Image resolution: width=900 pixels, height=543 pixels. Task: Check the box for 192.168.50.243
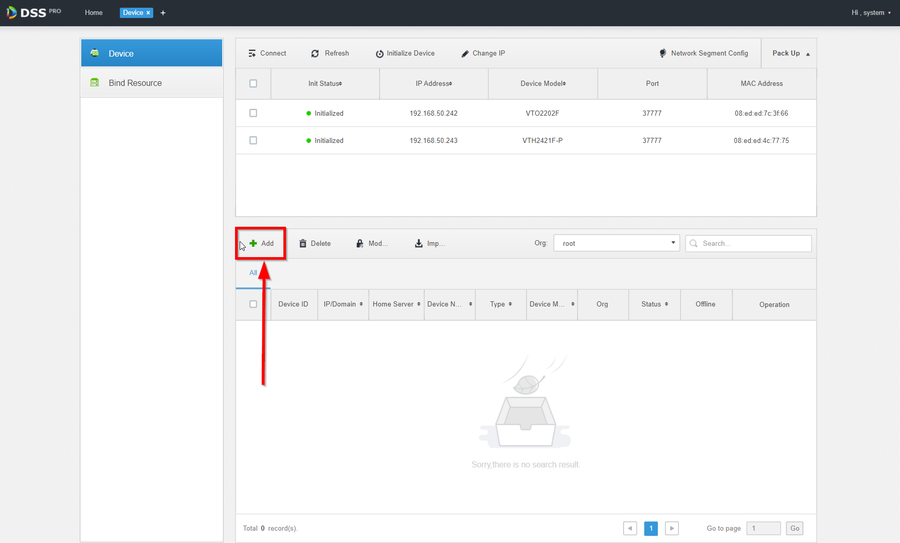point(253,140)
